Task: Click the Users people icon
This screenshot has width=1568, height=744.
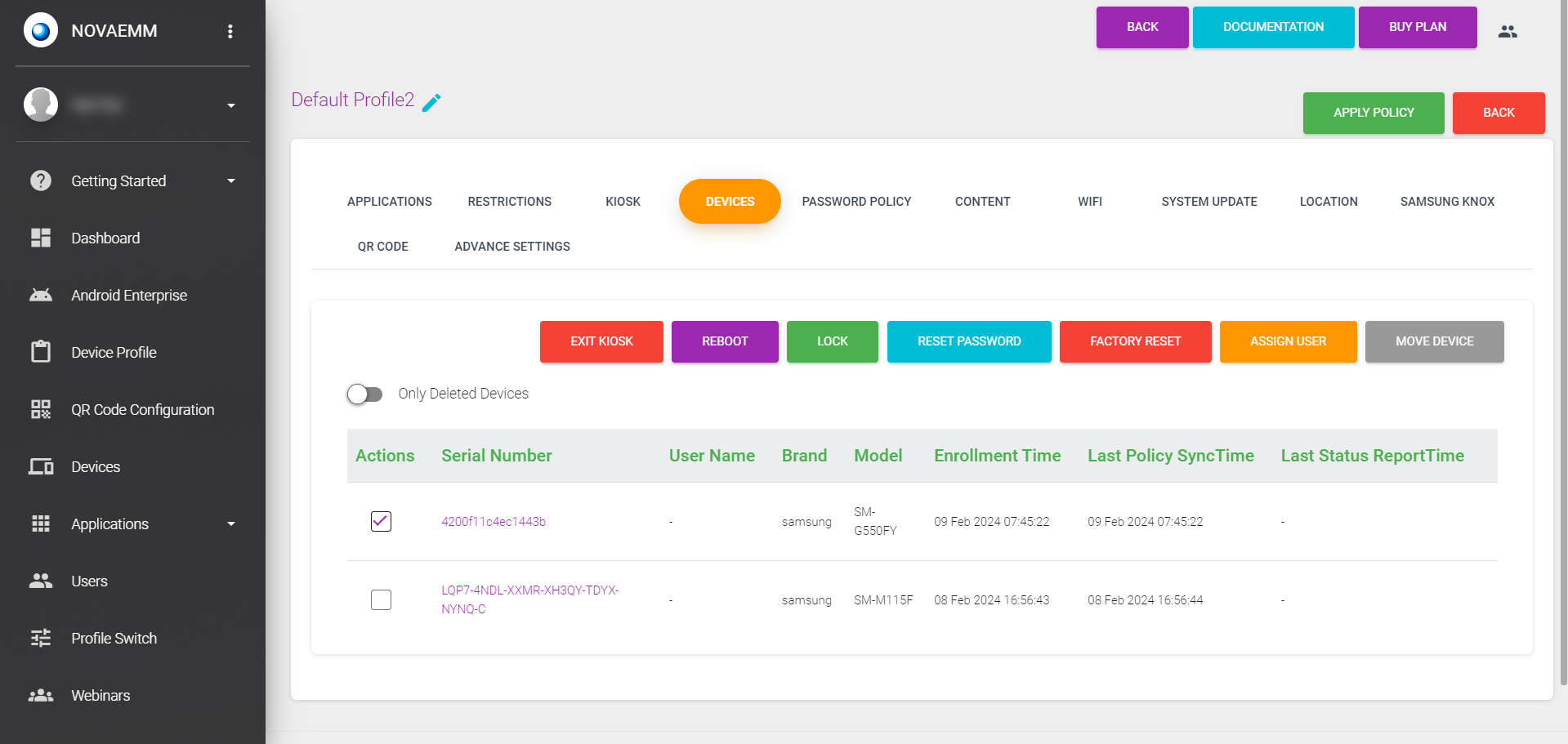Action: tap(41, 581)
